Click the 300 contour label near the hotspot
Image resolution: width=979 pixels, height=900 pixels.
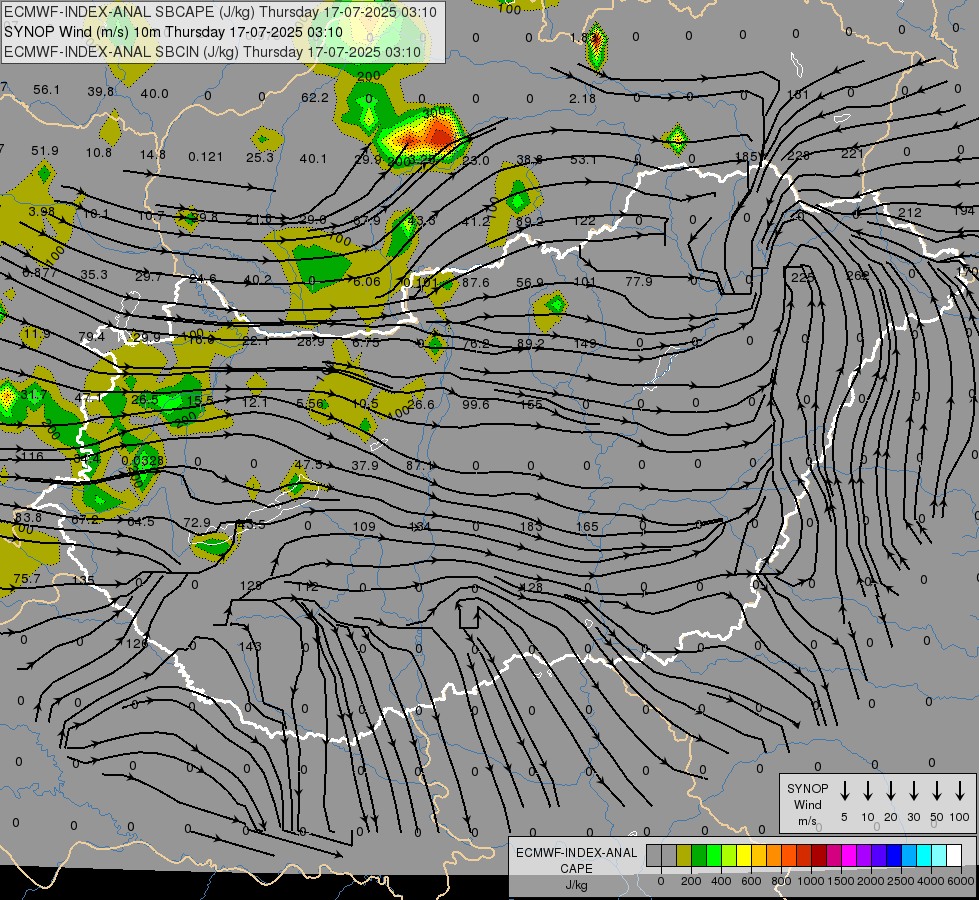[435, 112]
